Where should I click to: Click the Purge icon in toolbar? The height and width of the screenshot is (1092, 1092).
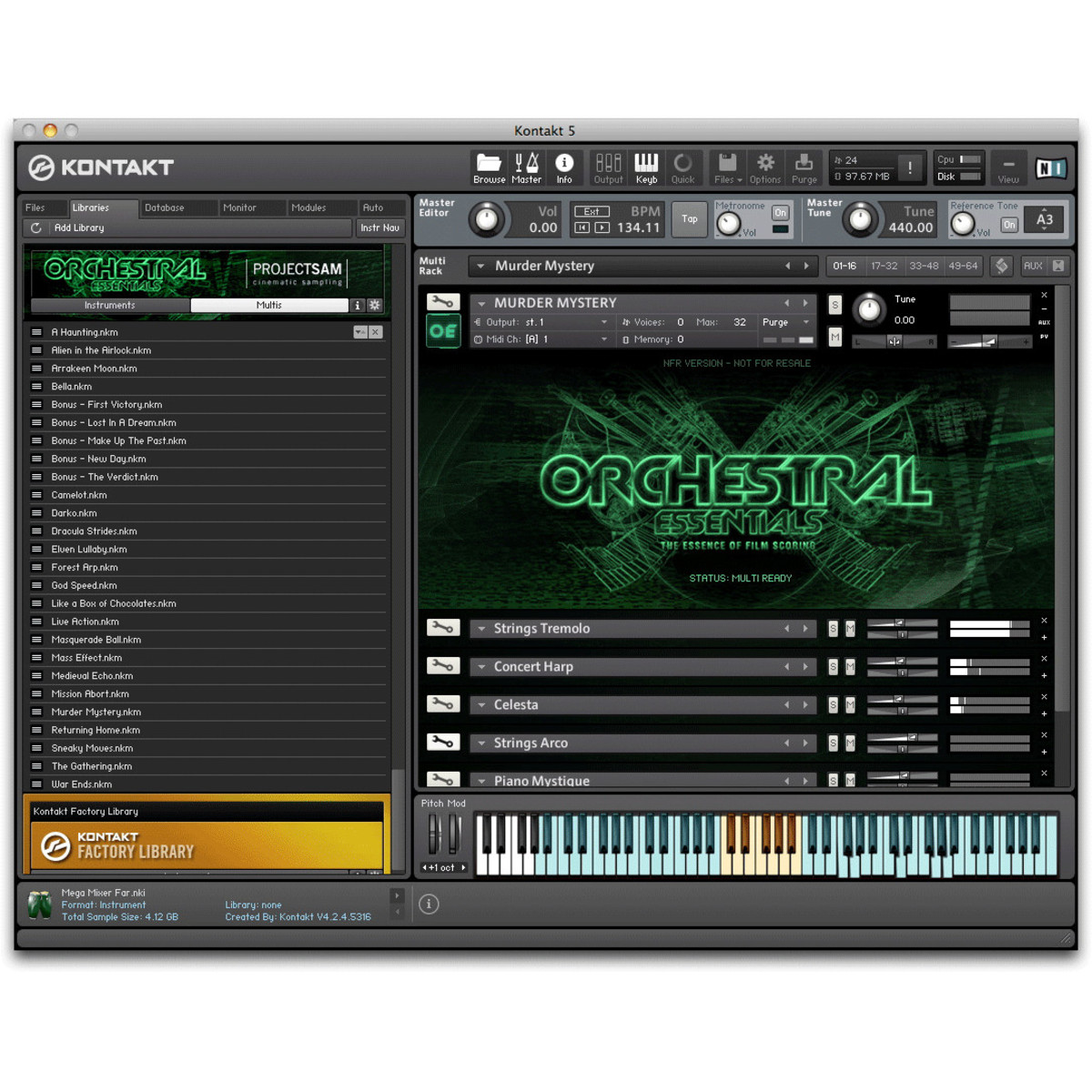[804, 164]
